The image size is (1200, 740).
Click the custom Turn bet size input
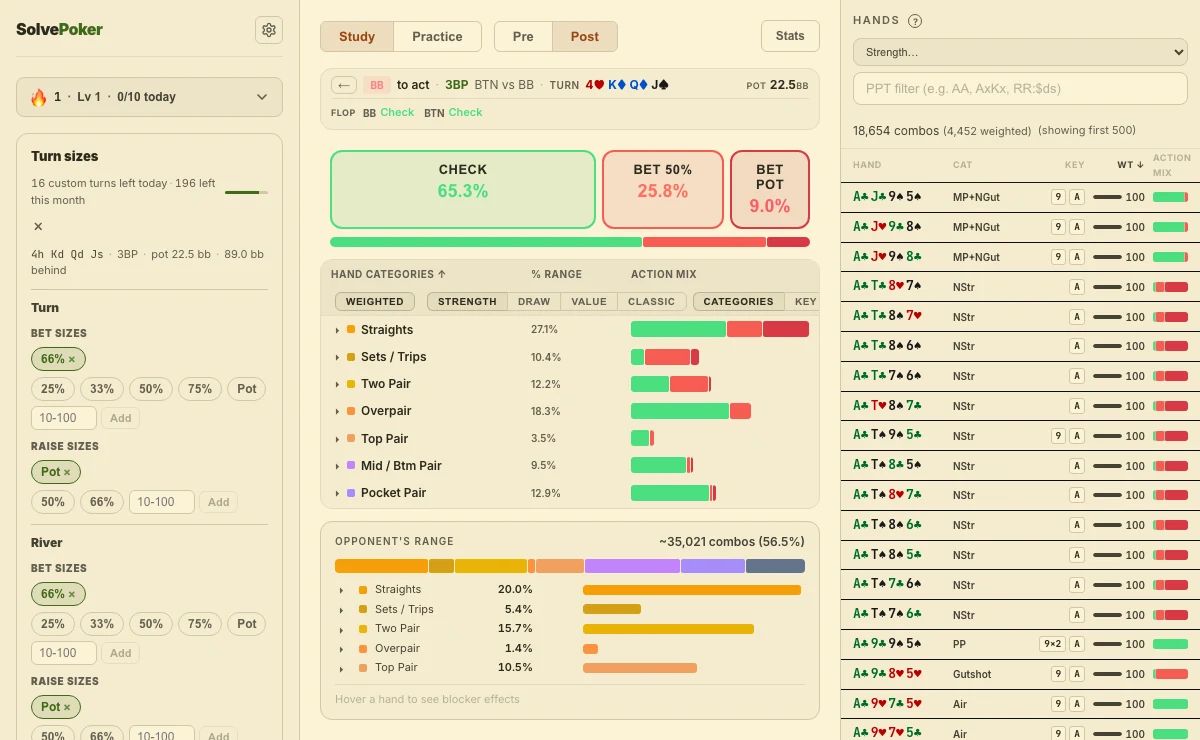[x=64, y=418]
